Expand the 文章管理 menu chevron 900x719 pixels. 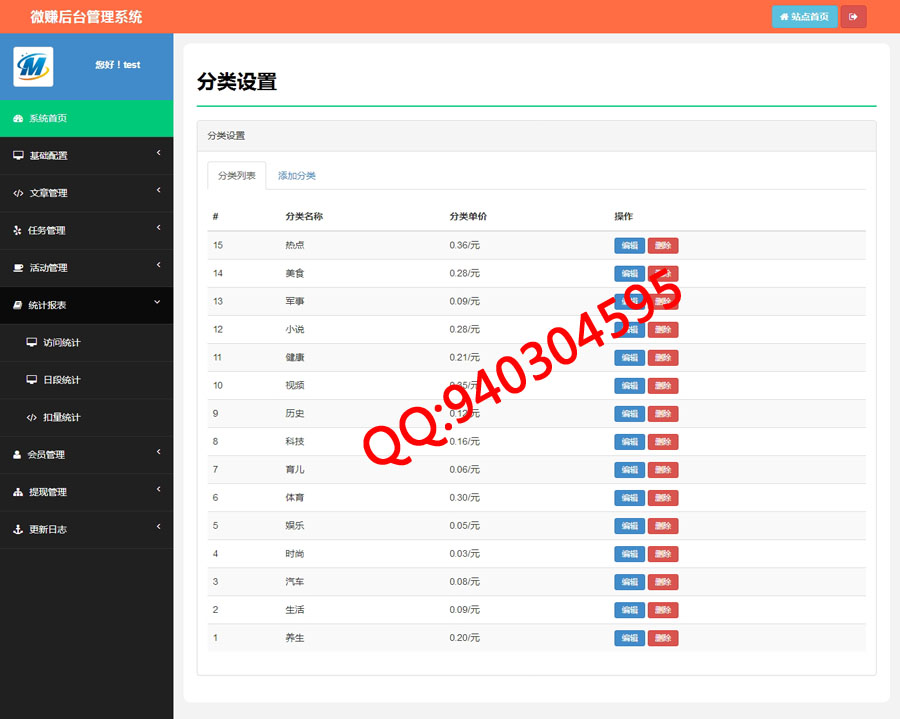(x=158, y=190)
